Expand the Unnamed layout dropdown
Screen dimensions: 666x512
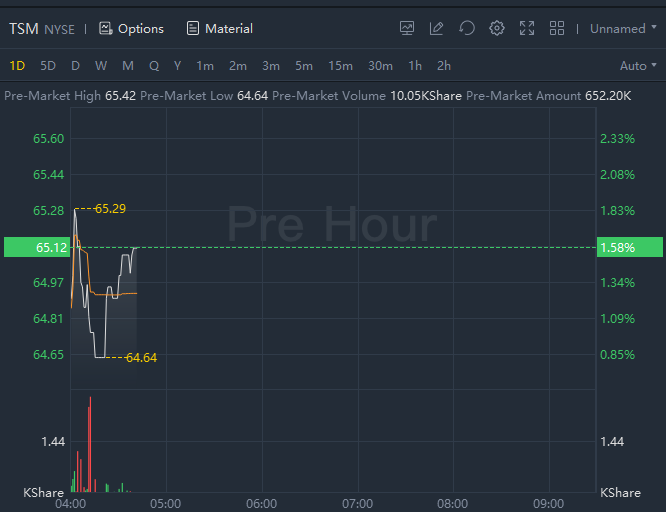point(624,28)
